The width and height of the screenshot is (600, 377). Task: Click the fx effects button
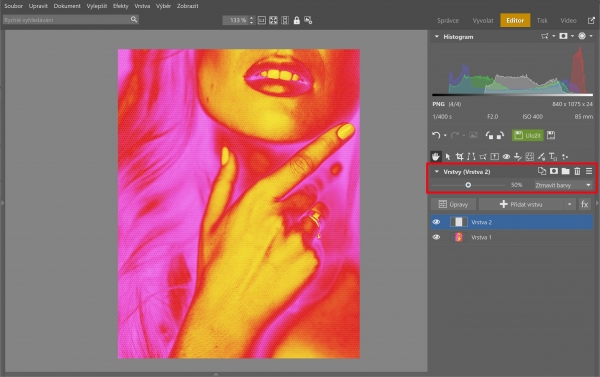(585, 204)
